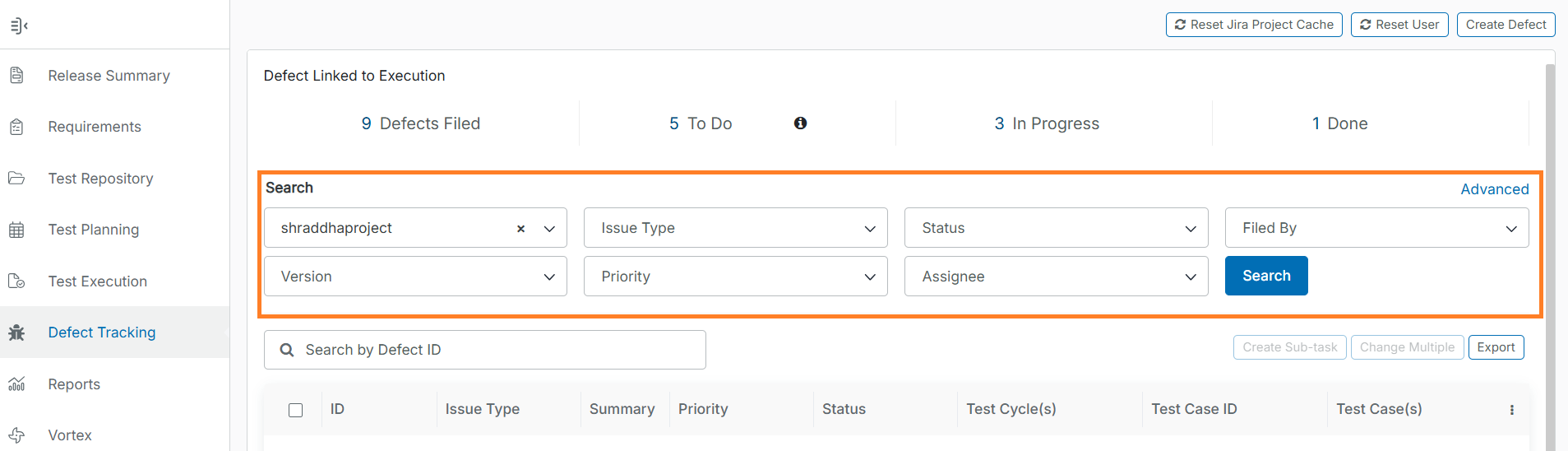Click the Test Planning calendar icon
This screenshot has height=451, width=1568.
(16, 230)
